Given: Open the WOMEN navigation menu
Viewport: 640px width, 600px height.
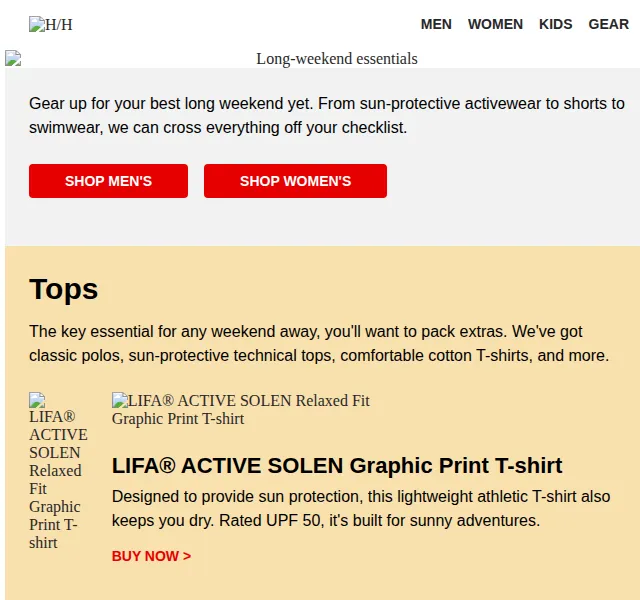Looking at the screenshot, I should point(495,24).
